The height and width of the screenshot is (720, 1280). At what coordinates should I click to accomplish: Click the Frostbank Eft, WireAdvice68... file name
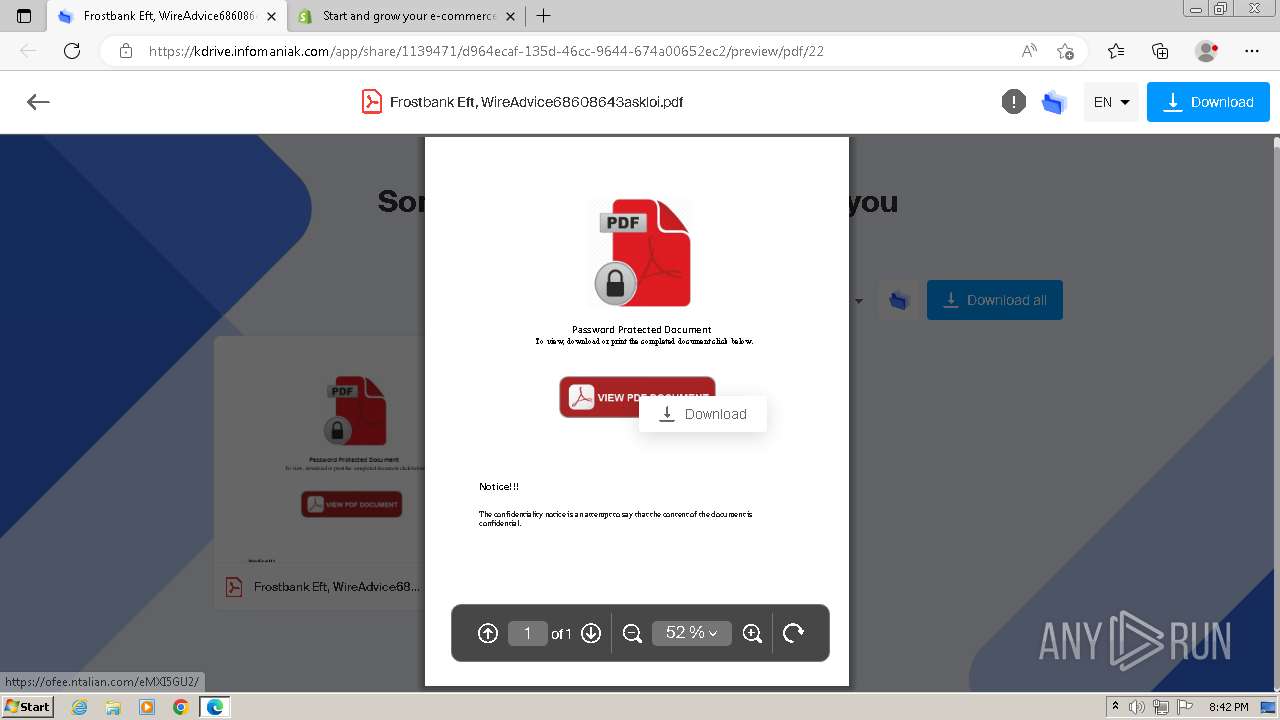(x=337, y=587)
